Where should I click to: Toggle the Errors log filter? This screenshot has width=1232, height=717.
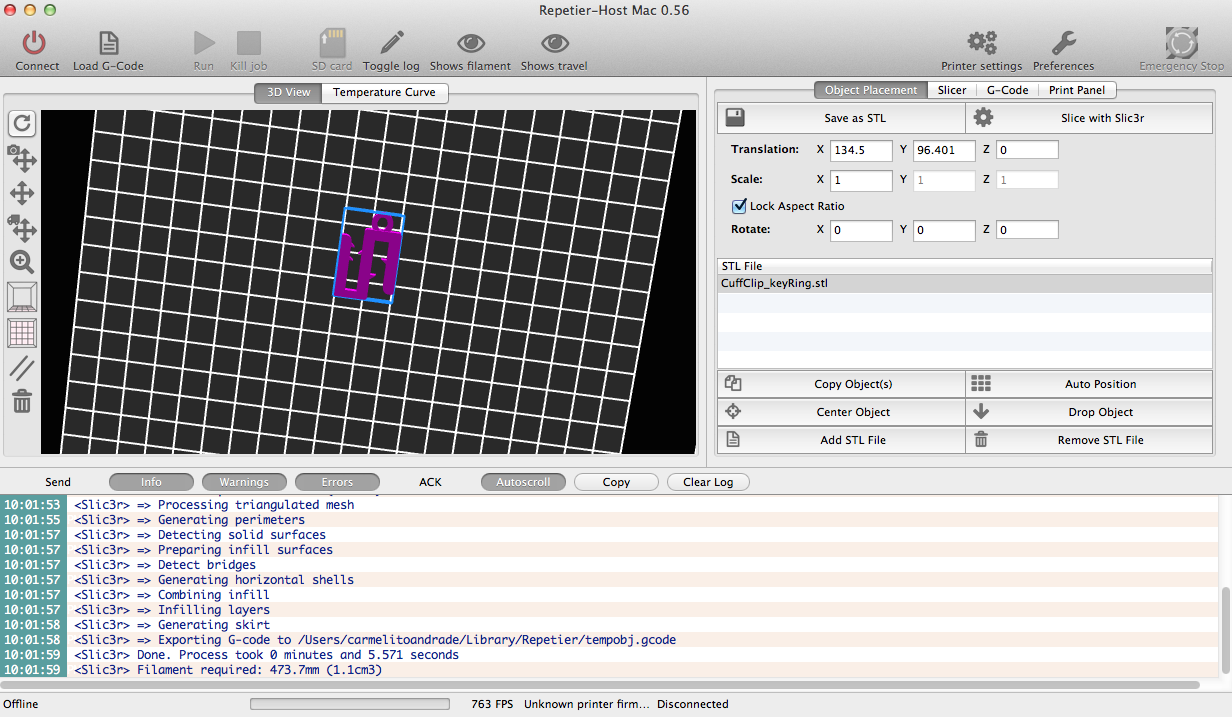click(337, 482)
